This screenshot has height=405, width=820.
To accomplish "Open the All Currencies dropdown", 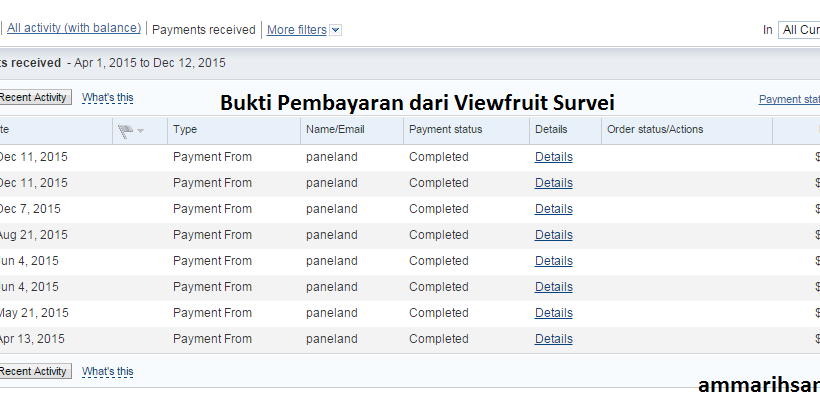I will 799,30.
